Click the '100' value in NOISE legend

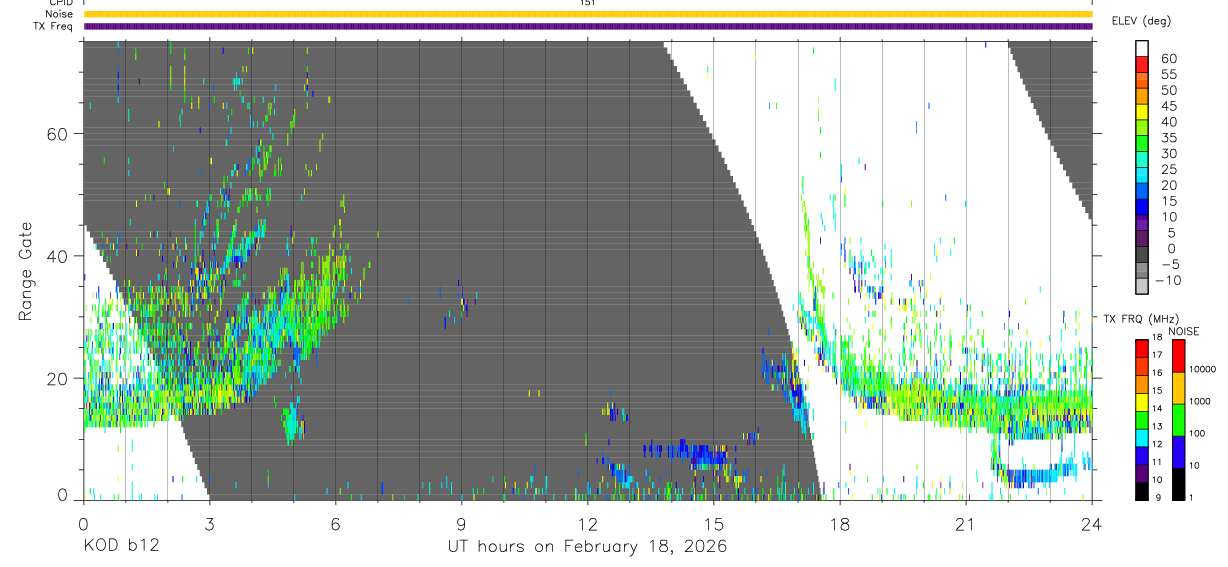1197,433
